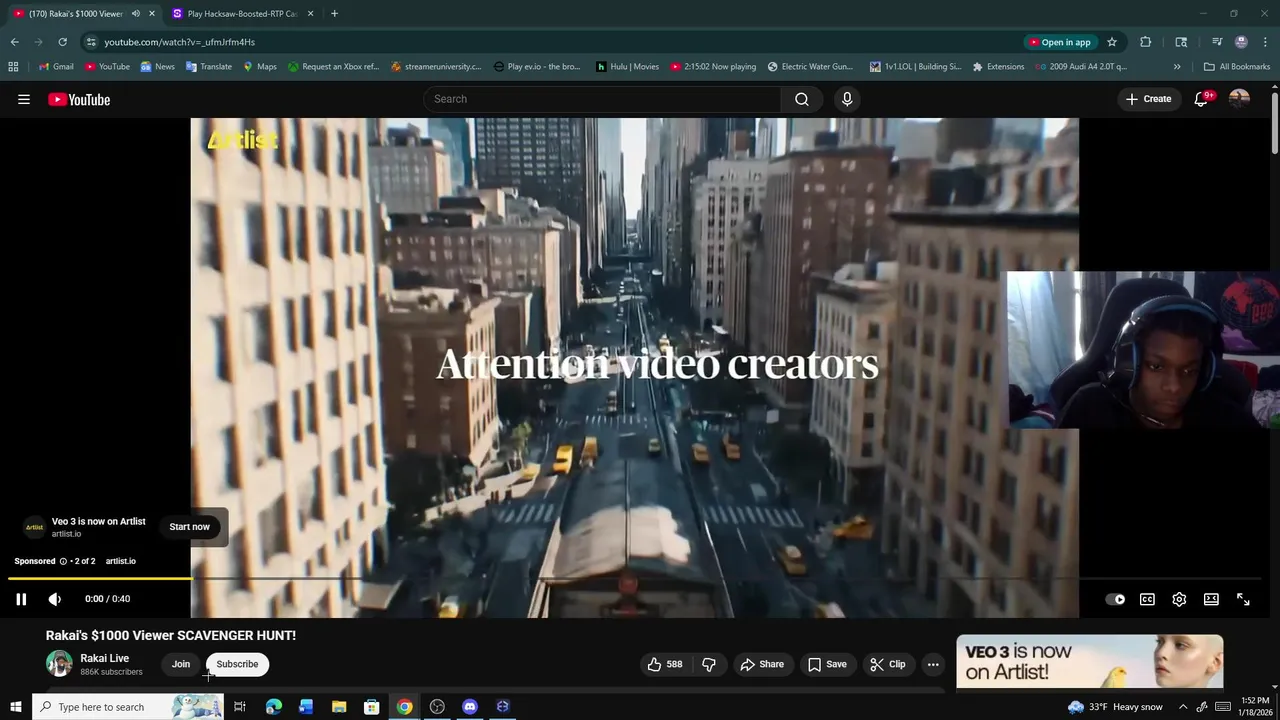Open more actions three-dot menu

[933, 664]
